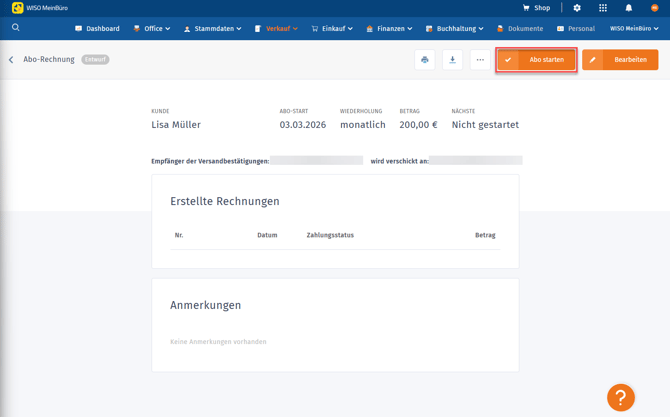Open the apps grid icon
Image resolution: width=670 pixels, height=417 pixels.
(603, 8)
